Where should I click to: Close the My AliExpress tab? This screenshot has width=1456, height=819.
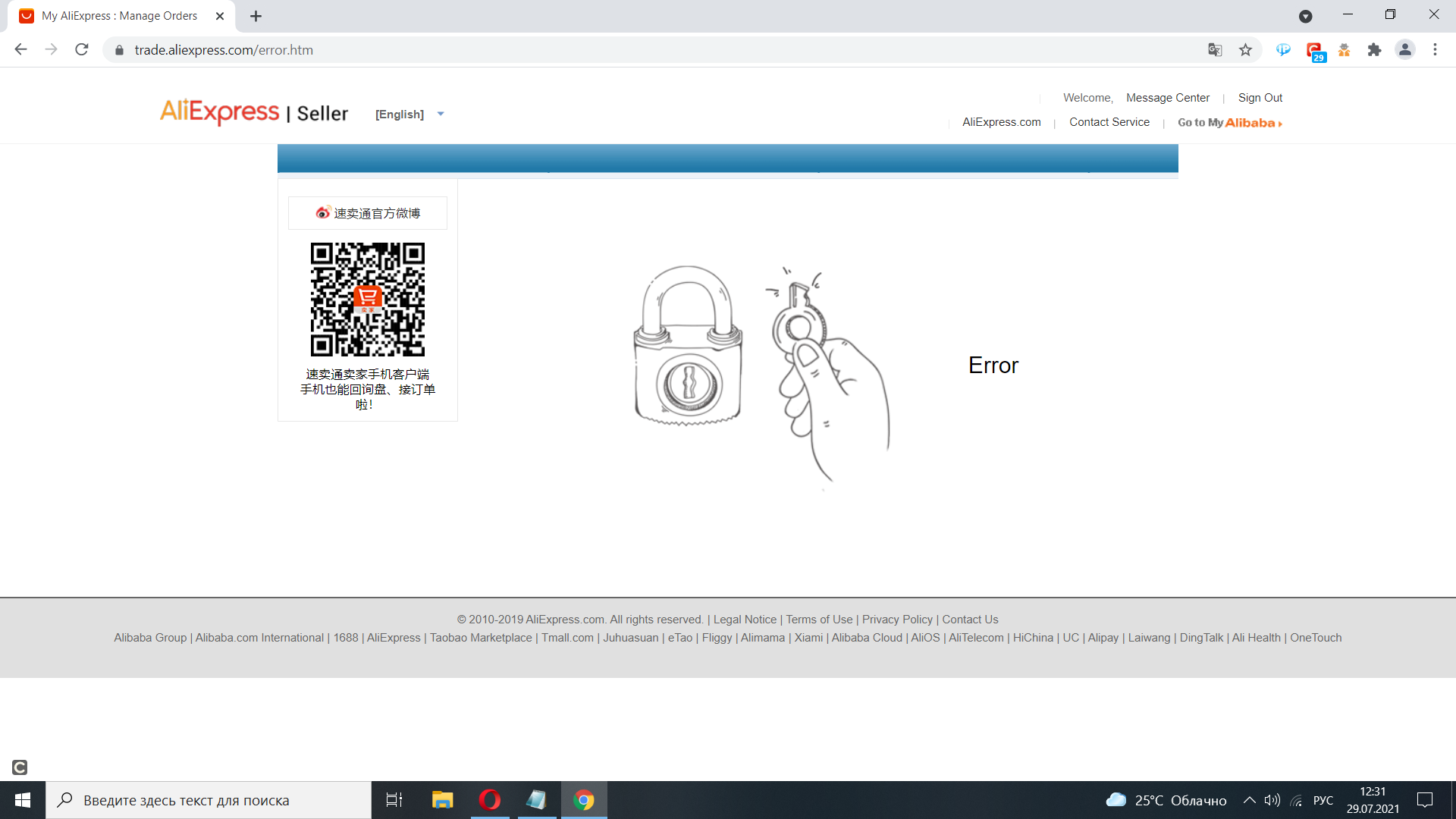tap(220, 16)
